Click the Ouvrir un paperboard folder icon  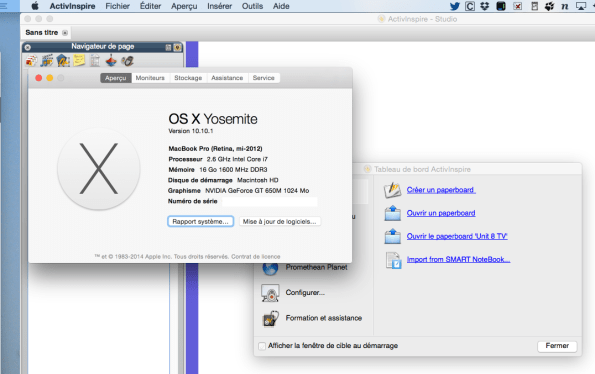(392, 213)
